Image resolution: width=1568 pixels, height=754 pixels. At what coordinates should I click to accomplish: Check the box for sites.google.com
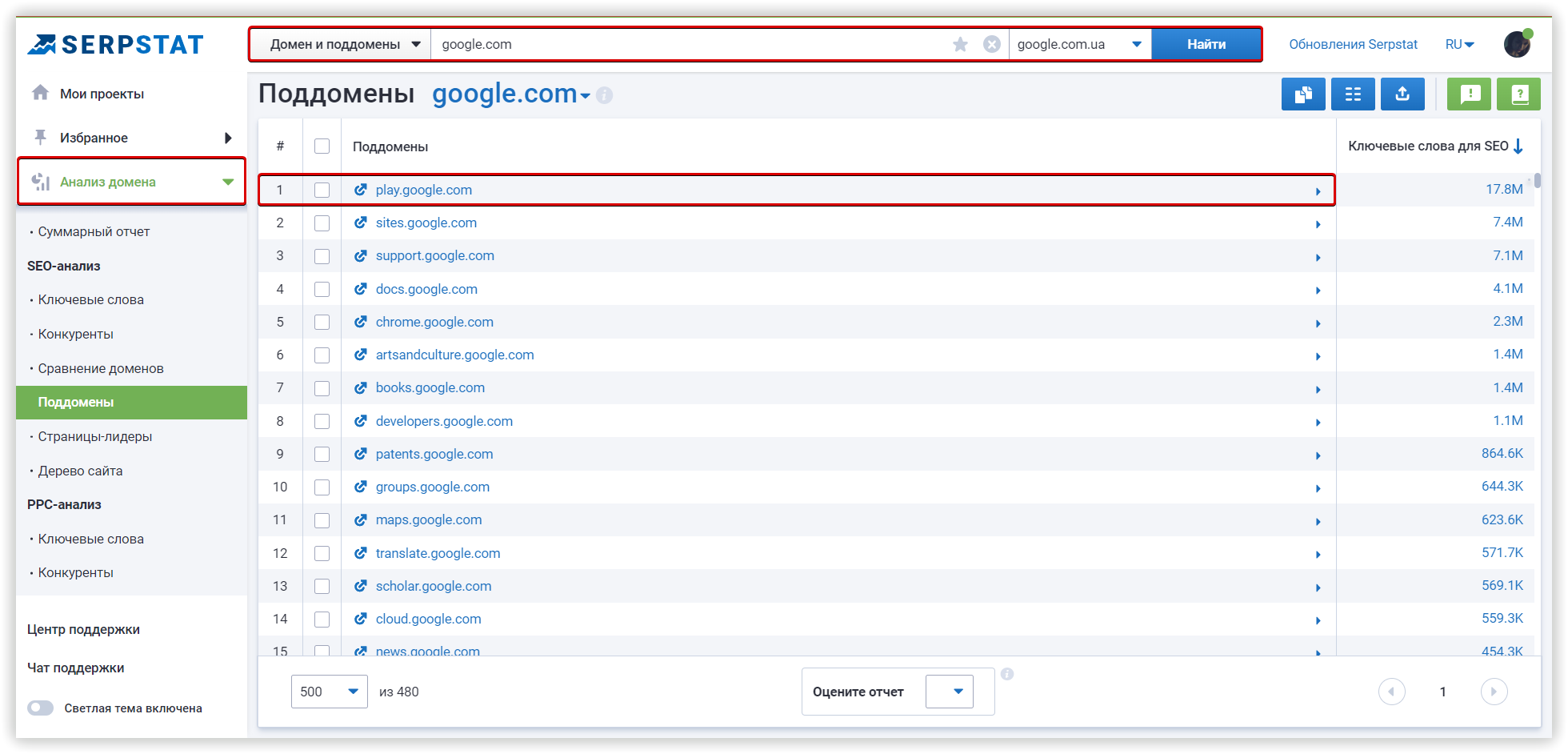[x=322, y=223]
